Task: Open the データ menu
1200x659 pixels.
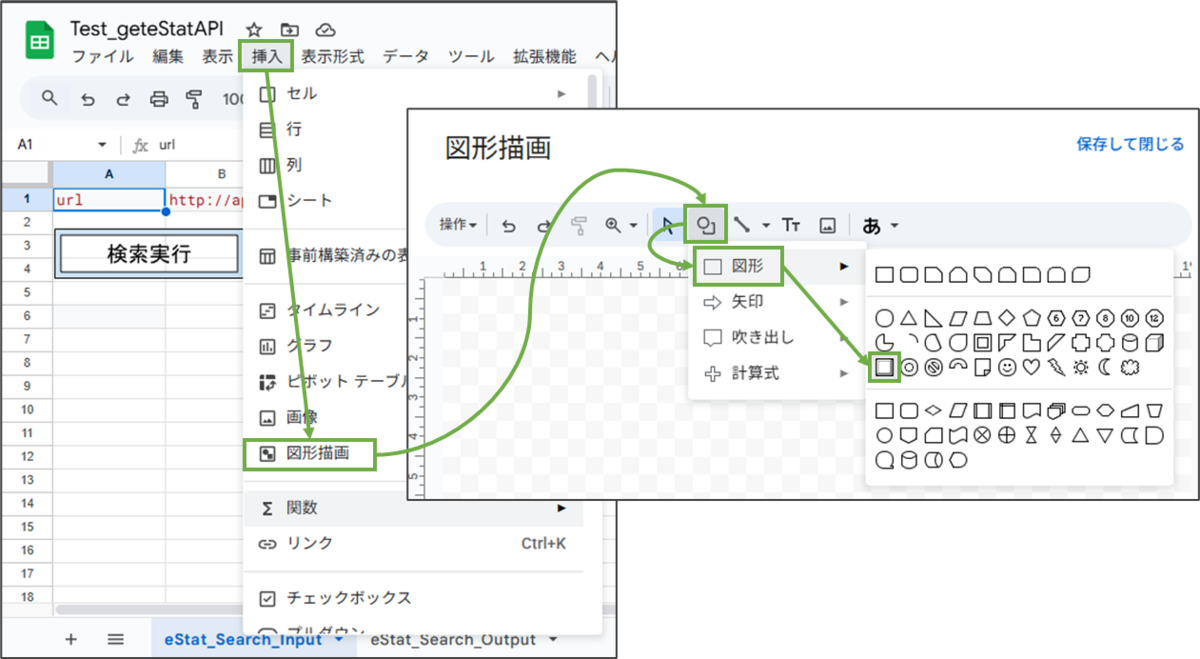Action: coord(406,57)
